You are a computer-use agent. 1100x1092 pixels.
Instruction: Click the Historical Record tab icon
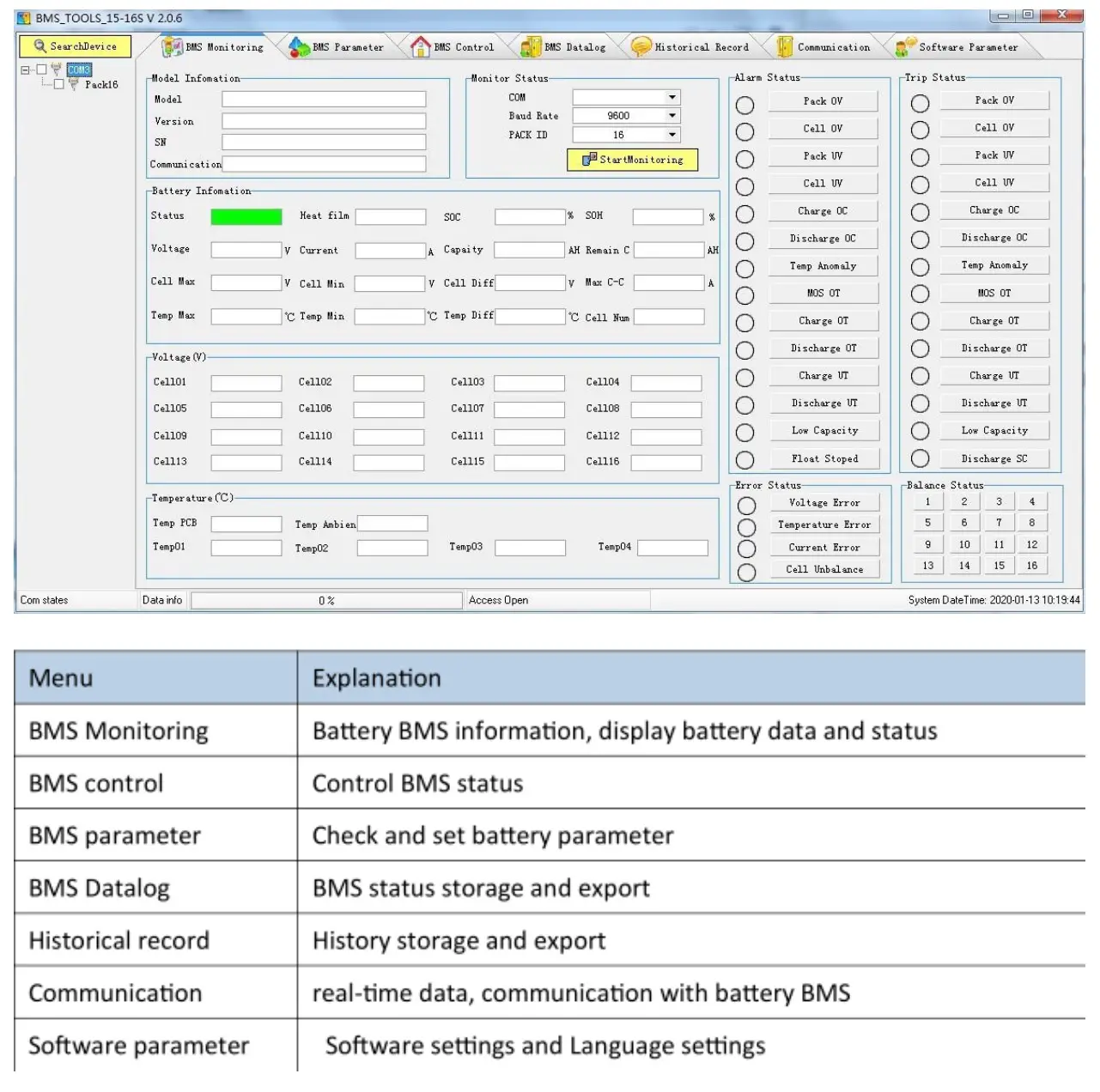pos(641,47)
